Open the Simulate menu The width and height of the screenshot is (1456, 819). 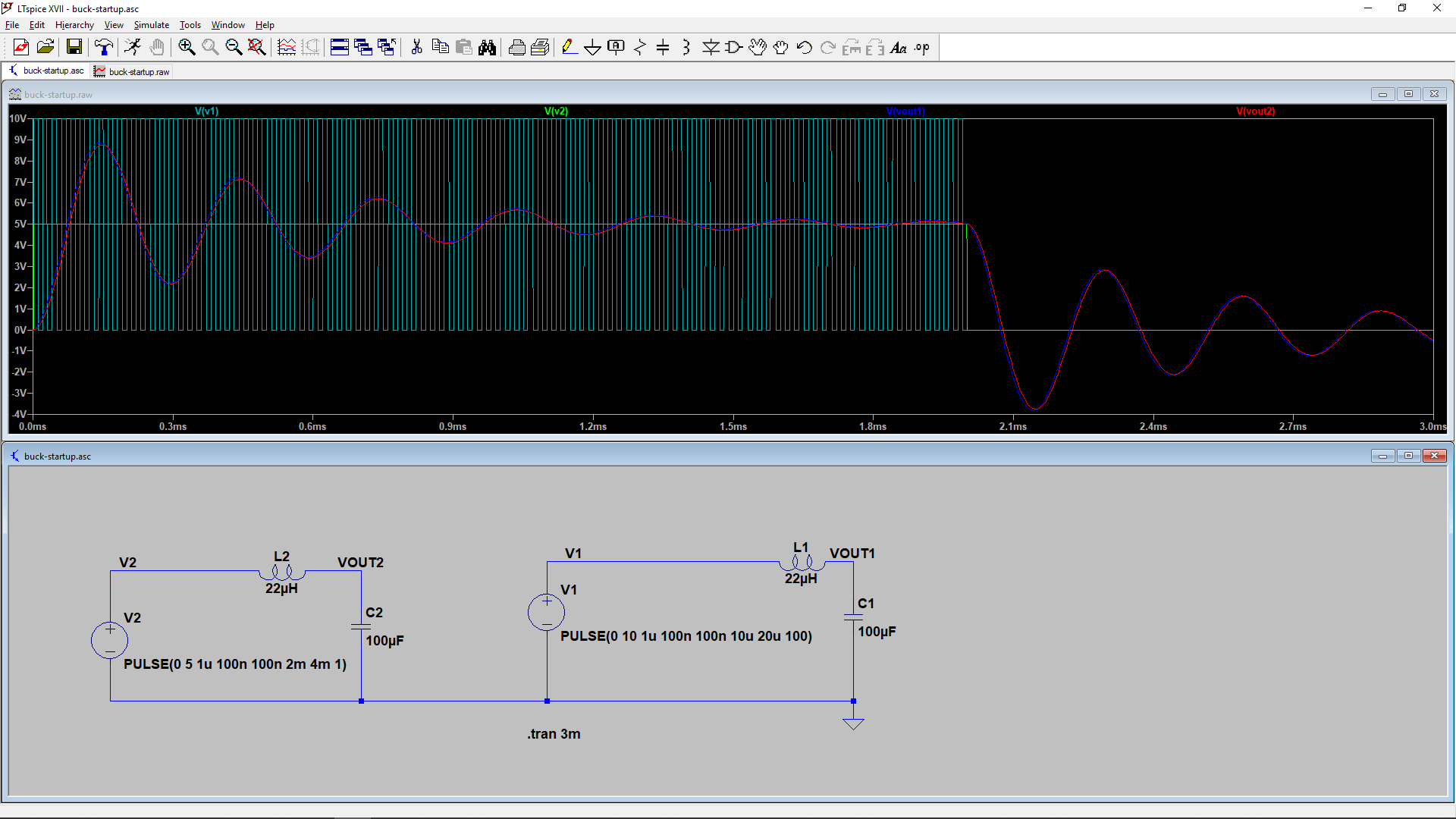(151, 24)
